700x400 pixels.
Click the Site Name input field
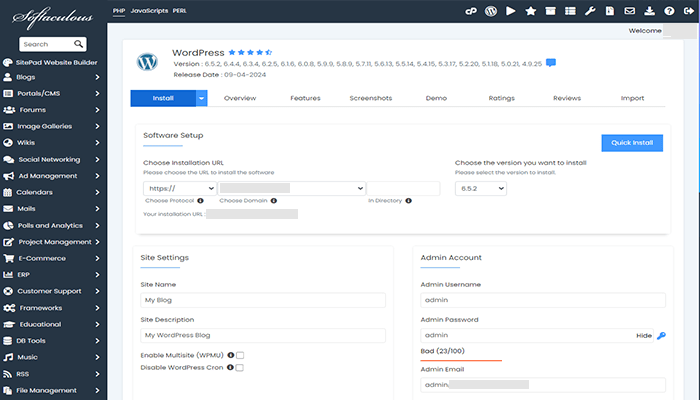click(262, 300)
